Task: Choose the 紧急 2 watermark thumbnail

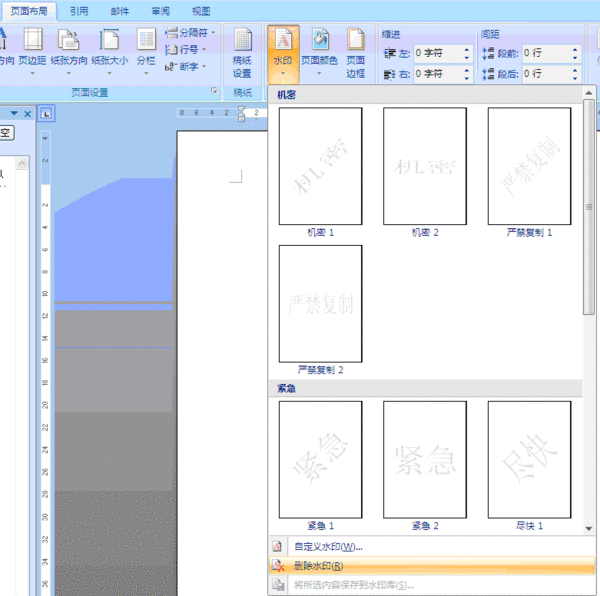Action: click(424, 459)
